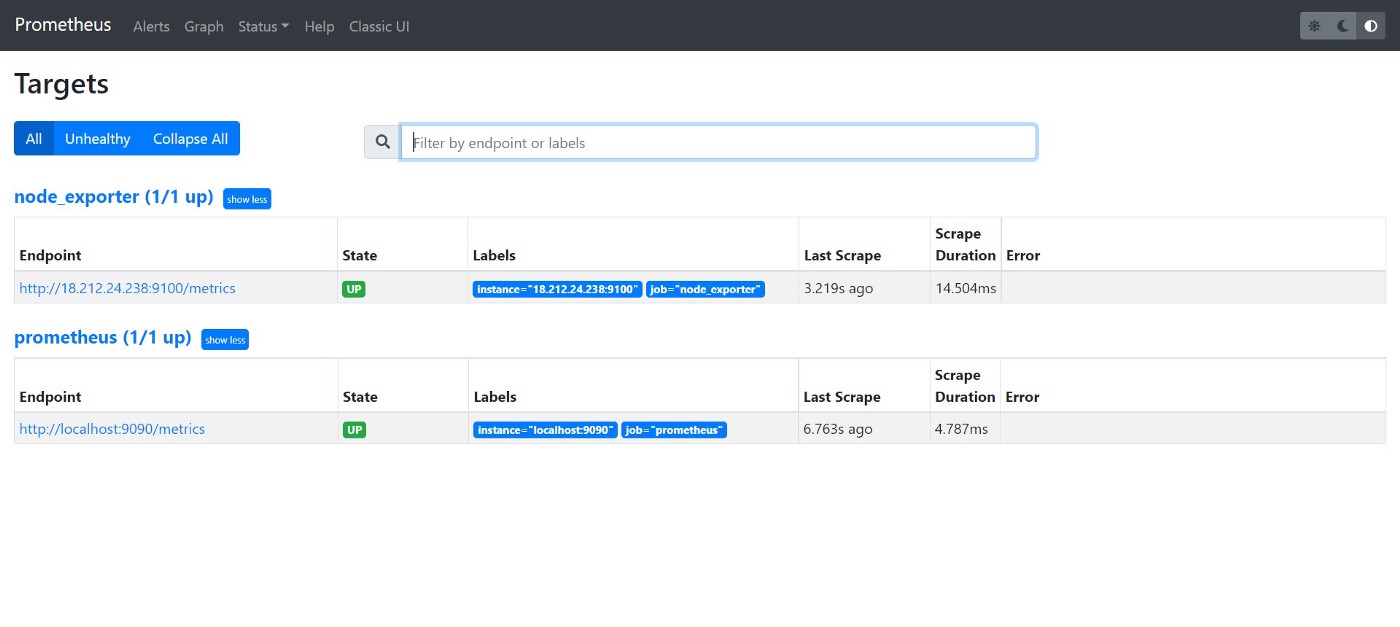
Task: Choose the auto theme half-circle icon
Action: pyautogui.click(x=1370, y=25)
